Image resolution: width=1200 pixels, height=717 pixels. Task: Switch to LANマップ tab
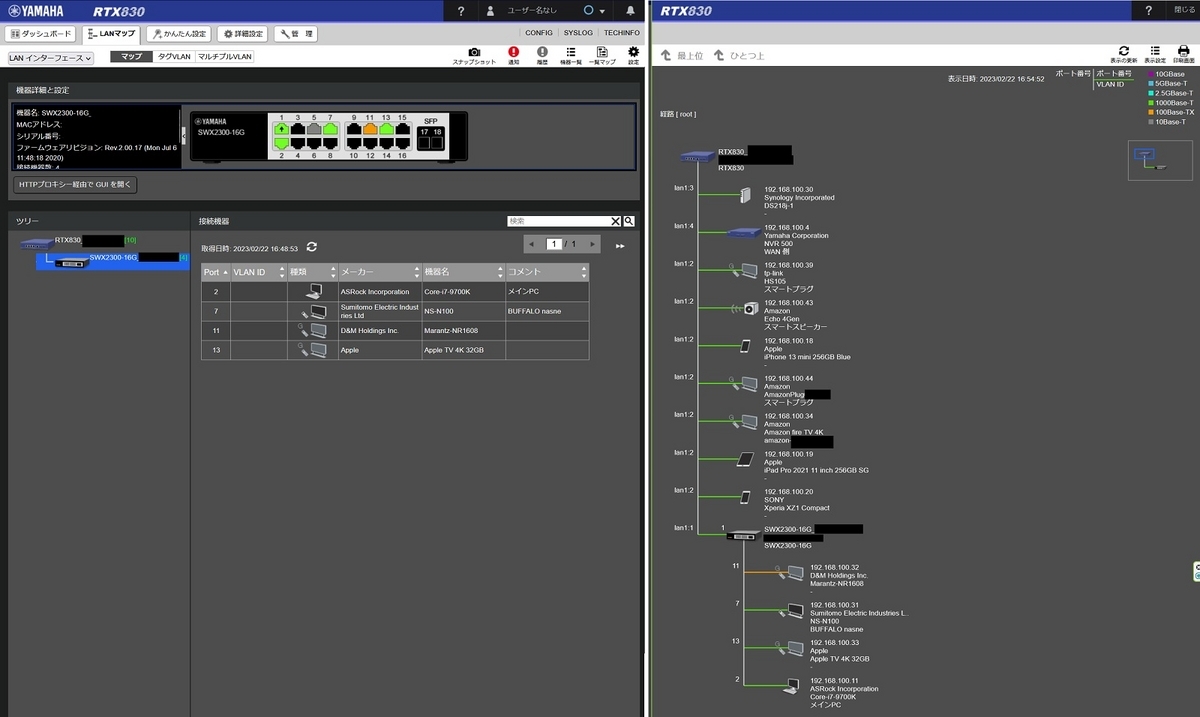pos(111,34)
